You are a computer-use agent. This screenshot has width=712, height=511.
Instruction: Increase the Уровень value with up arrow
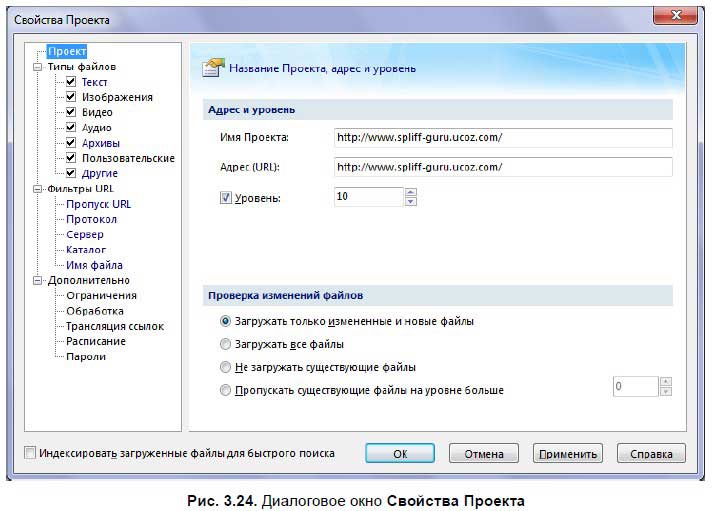click(410, 192)
